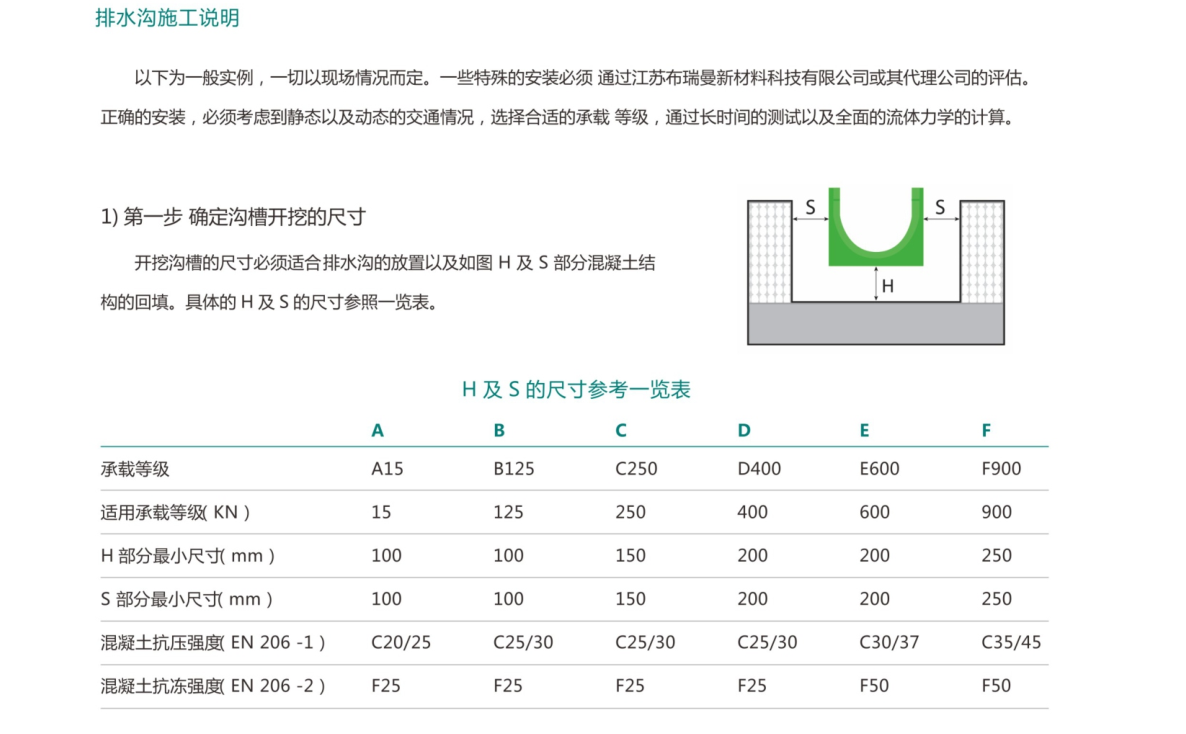Select the concrete strength cell C30/37

coord(890,643)
